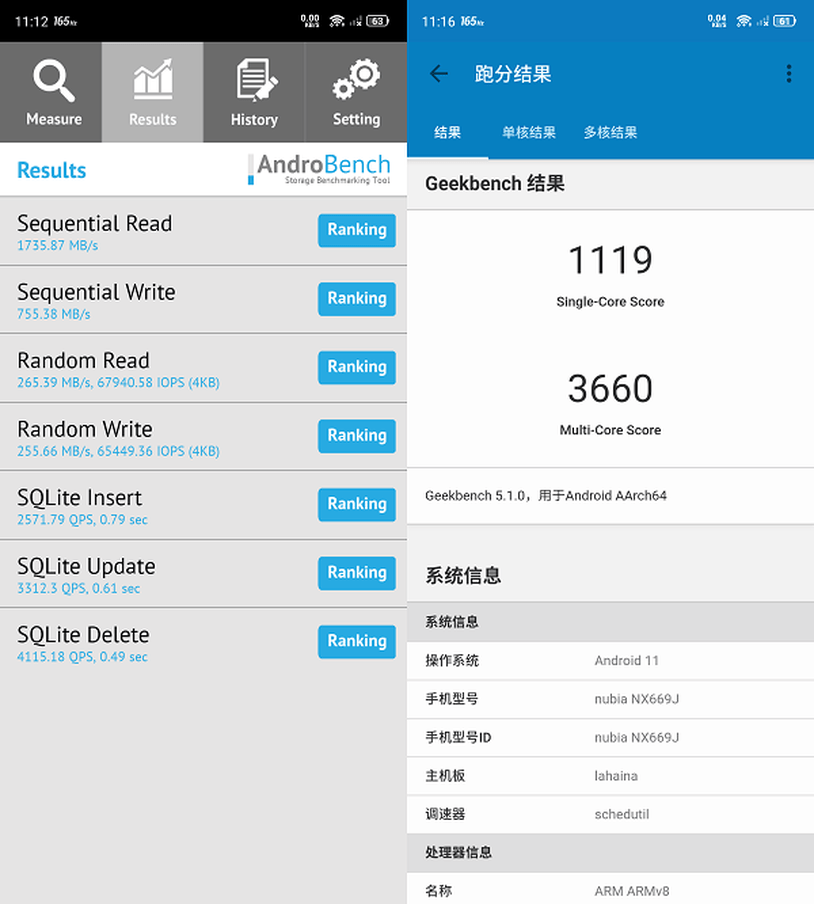Viewport: 814px width, 904px height.
Task: Open Ranking for SQLite Delete
Action: [357, 642]
